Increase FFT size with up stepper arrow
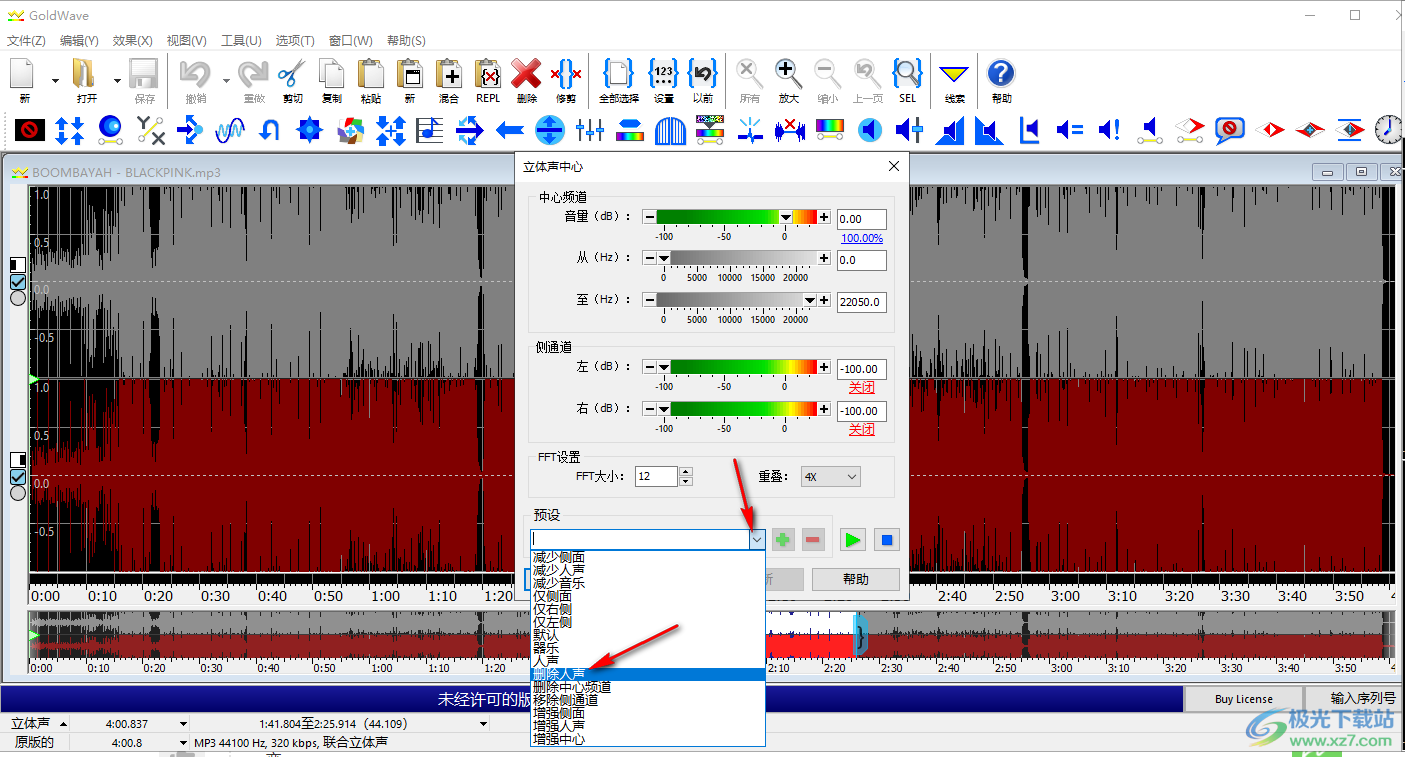Screen dimensions: 1405x757 [x=685, y=472]
